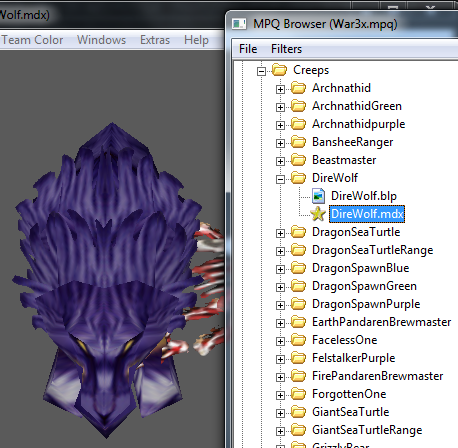The image size is (458, 448).
Task: Click the image file icon of DireWolf.blp
Action: (318, 196)
